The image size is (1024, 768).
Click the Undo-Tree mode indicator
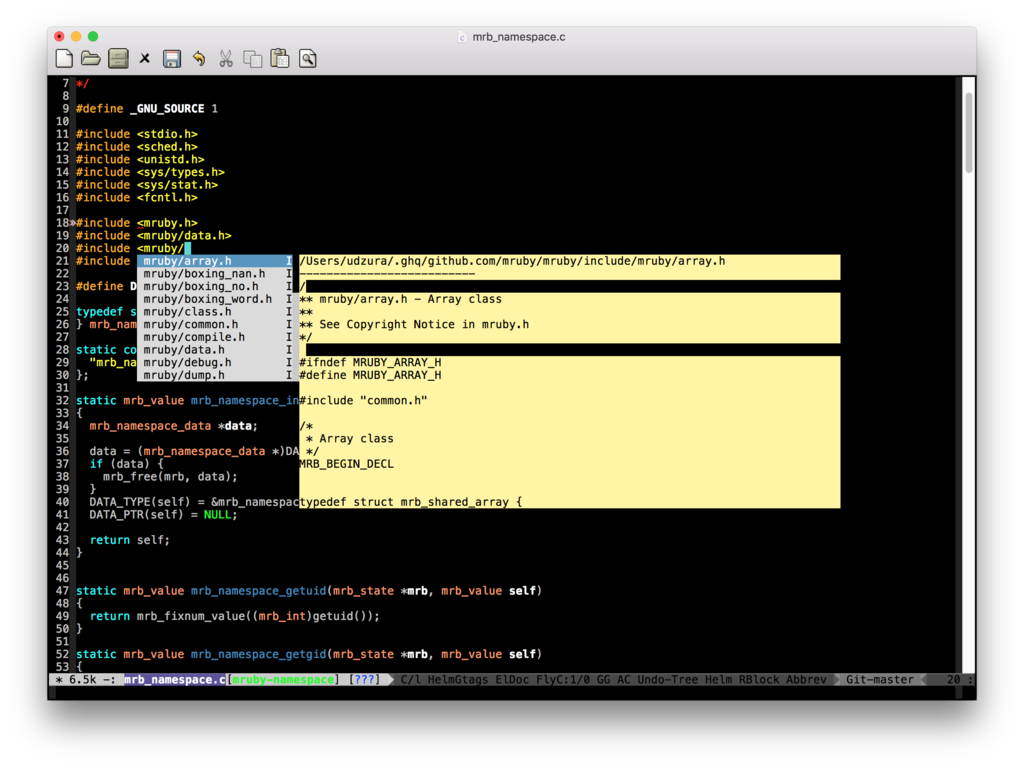(667, 680)
